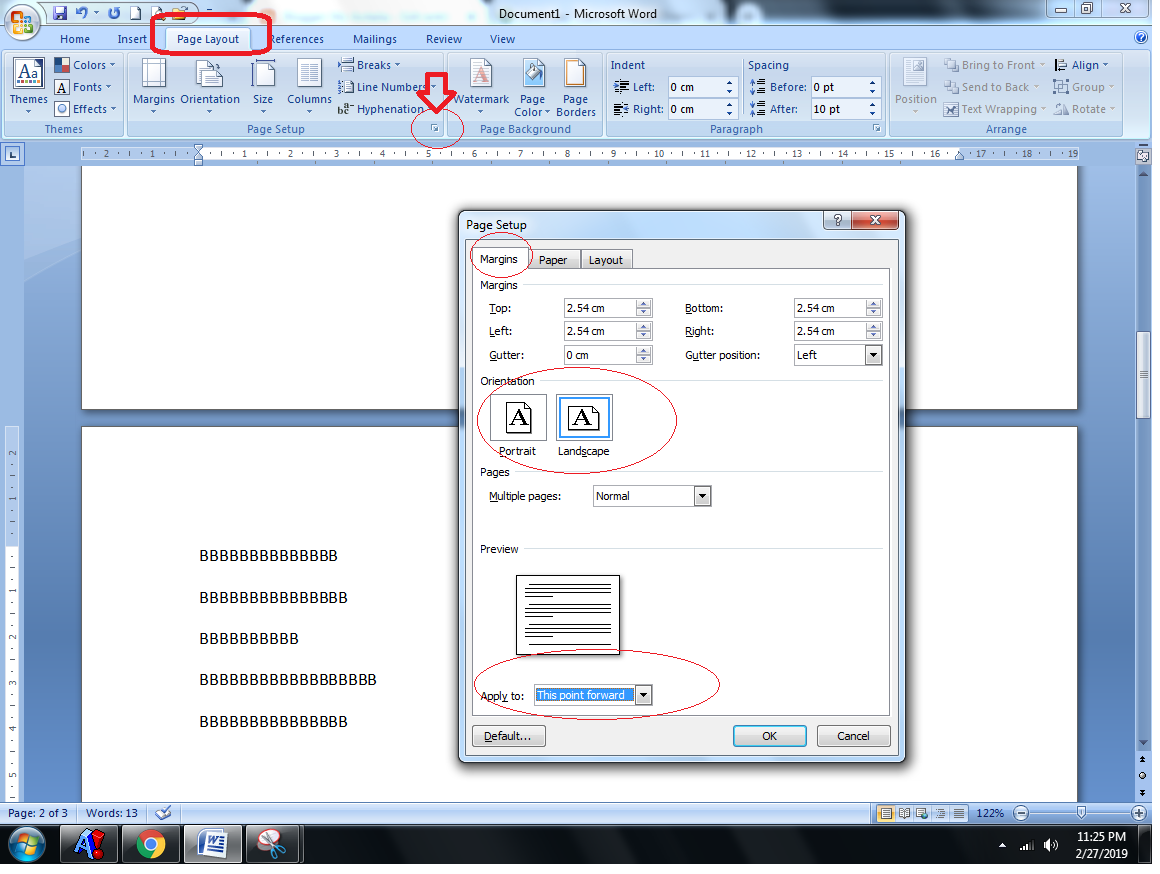Screen dimensions: 1160x874
Task: Click the volume icon in system tray
Action: [x=1051, y=845]
